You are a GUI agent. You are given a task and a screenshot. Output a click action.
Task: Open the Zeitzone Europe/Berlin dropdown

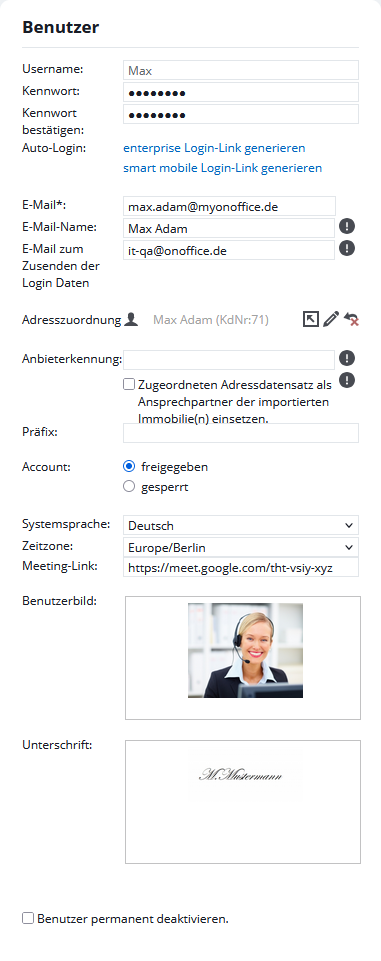click(x=241, y=547)
